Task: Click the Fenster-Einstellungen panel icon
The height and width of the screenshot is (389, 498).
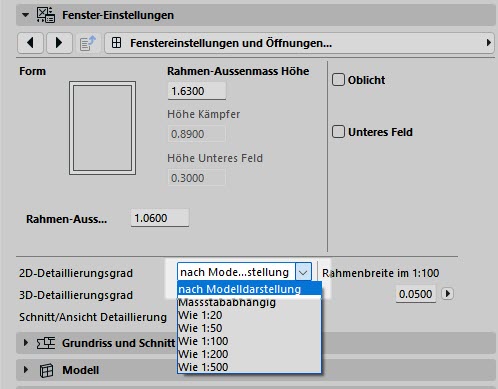Action: (46, 15)
